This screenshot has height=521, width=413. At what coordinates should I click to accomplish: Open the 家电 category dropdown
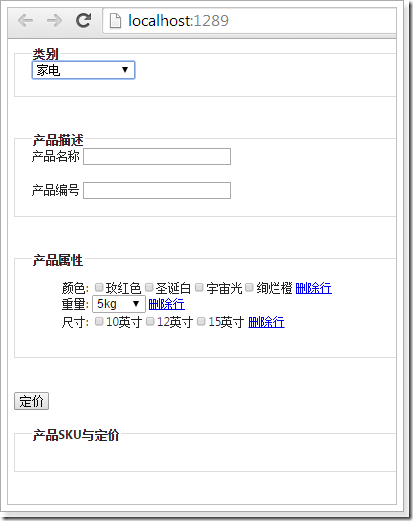tap(83, 70)
